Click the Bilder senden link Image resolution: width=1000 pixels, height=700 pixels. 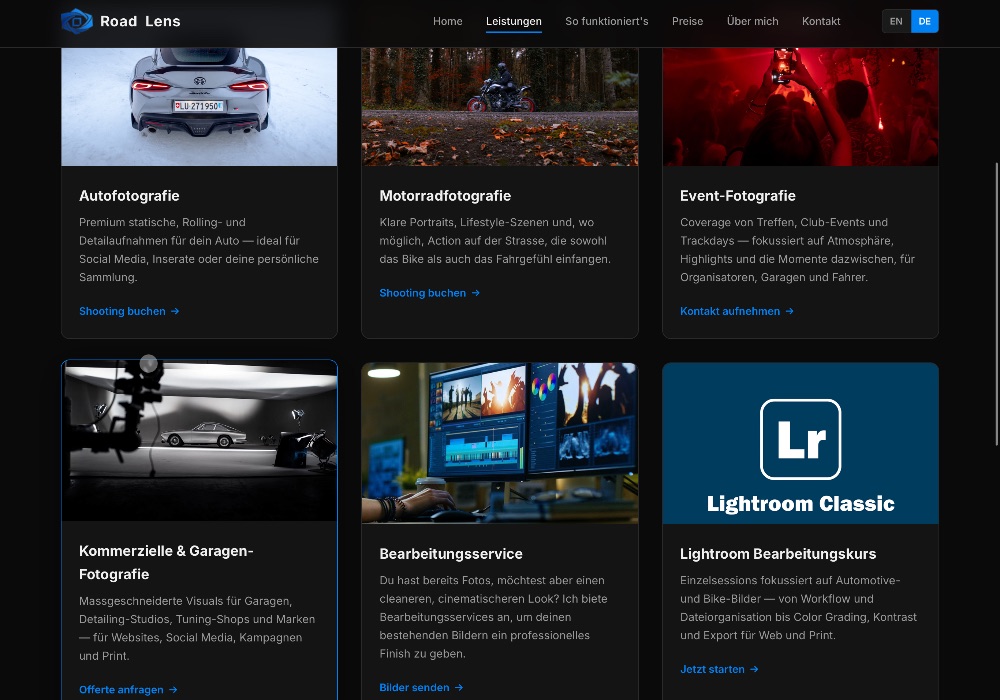tap(421, 687)
